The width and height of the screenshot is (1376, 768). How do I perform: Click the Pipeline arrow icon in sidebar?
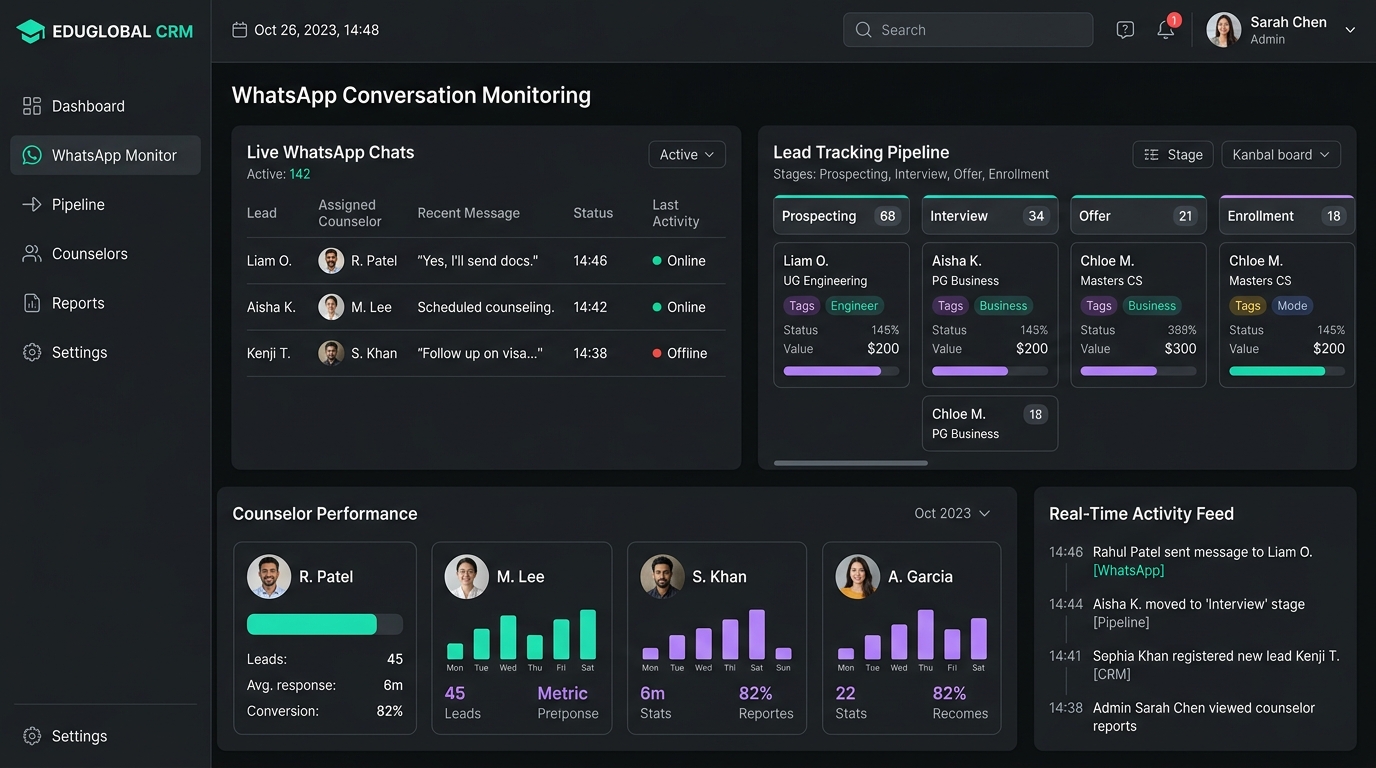(32, 204)
